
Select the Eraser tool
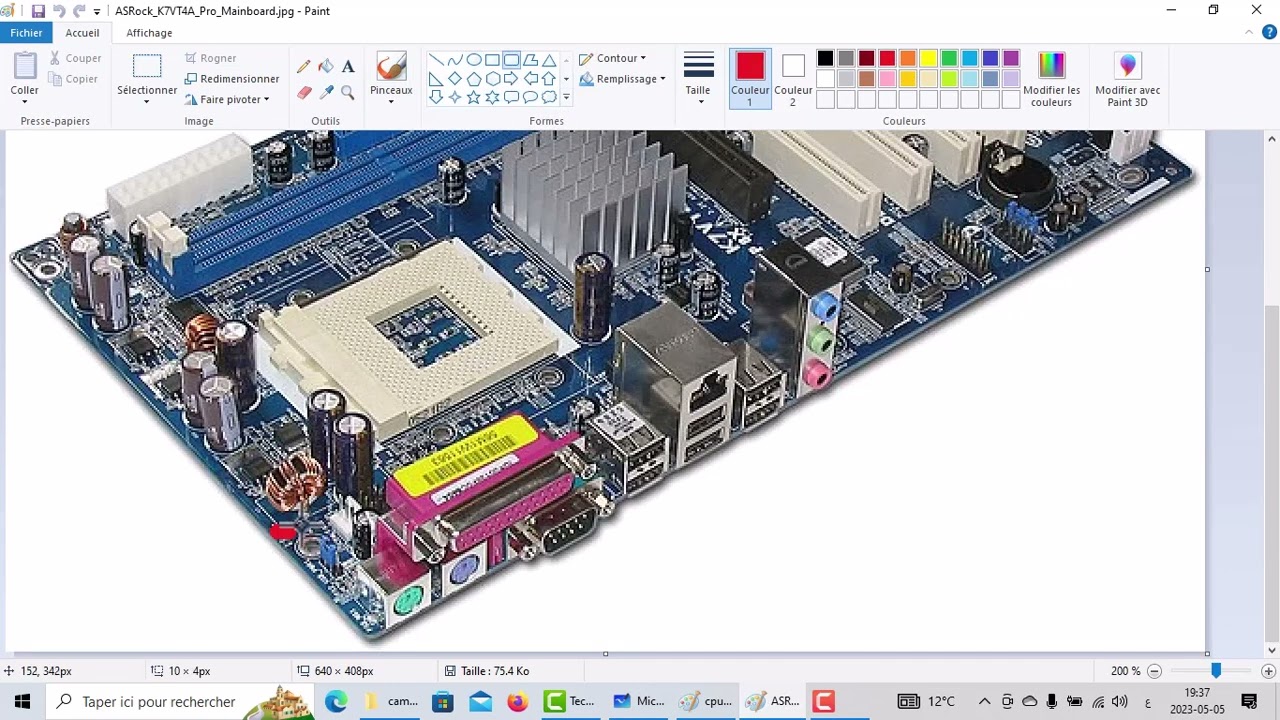coord(304,92)
